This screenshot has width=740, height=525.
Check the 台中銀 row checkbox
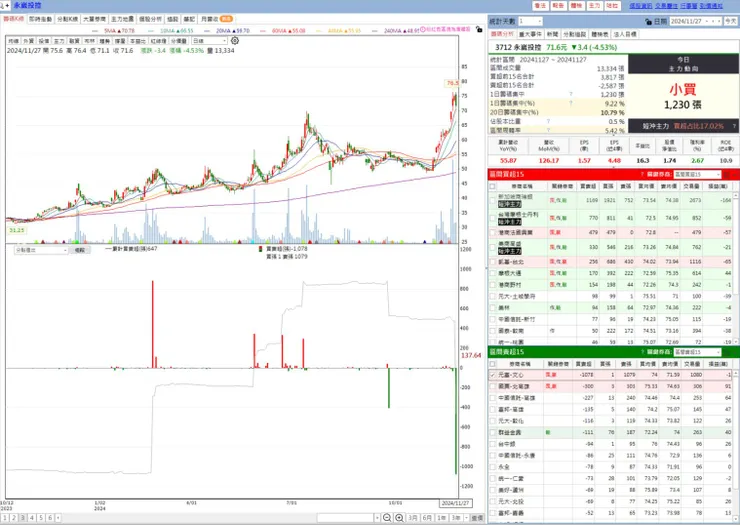pos(493,444)
